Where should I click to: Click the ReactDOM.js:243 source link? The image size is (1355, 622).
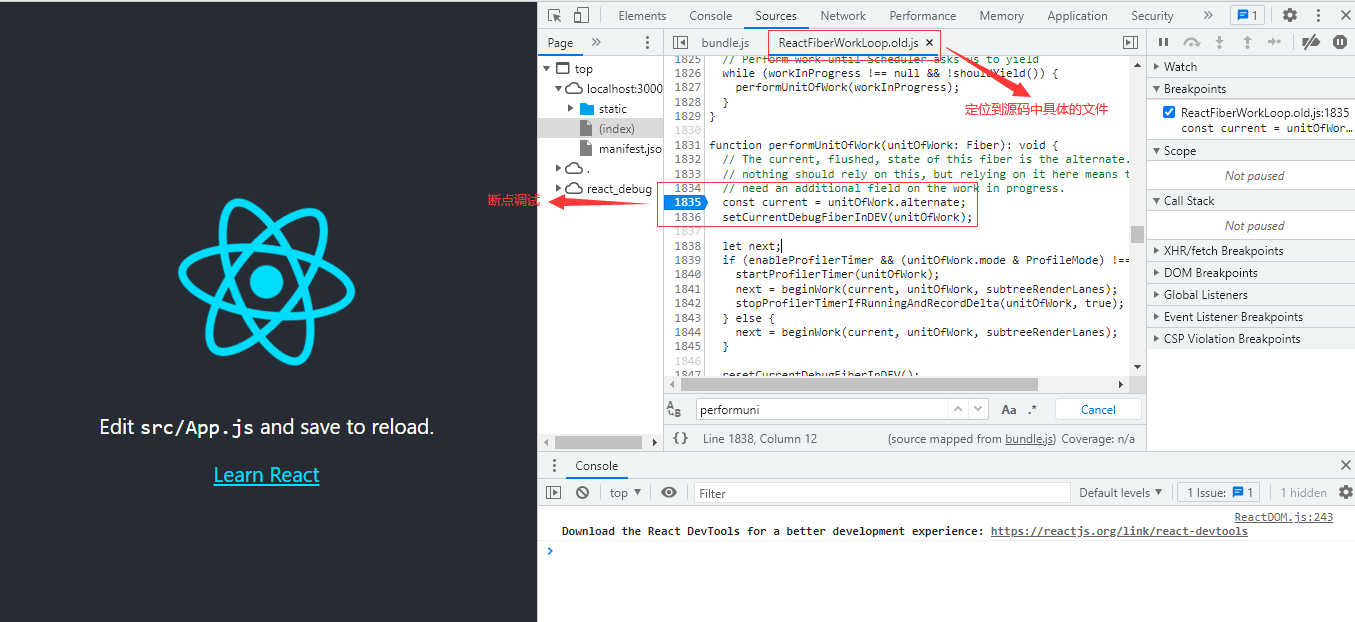[1284, 517]
